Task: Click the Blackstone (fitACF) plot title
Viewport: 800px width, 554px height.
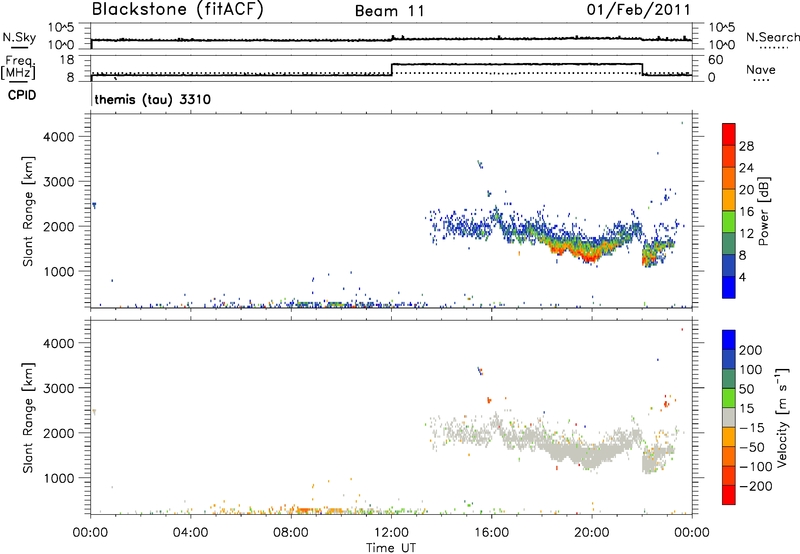Action: [178, 10]
